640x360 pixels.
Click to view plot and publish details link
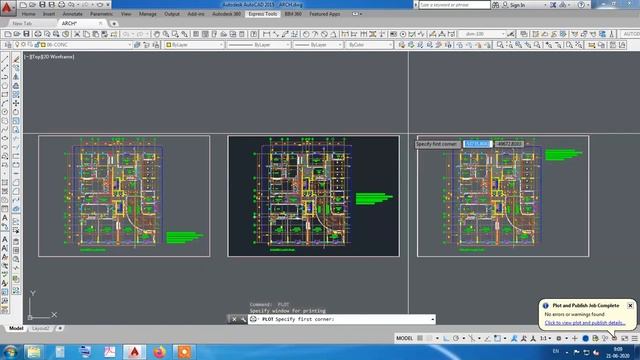[585, 323]
